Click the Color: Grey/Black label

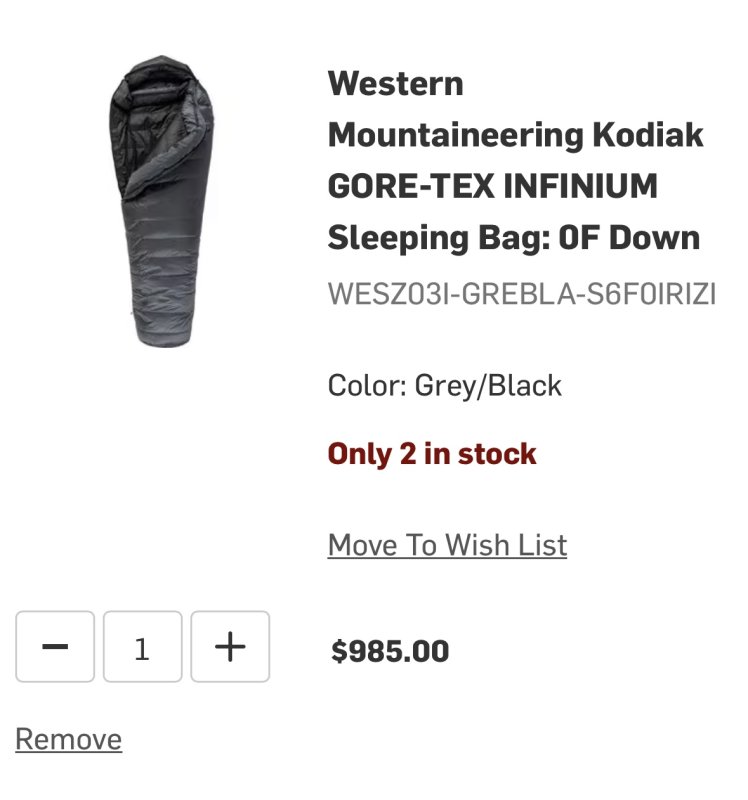444,385
